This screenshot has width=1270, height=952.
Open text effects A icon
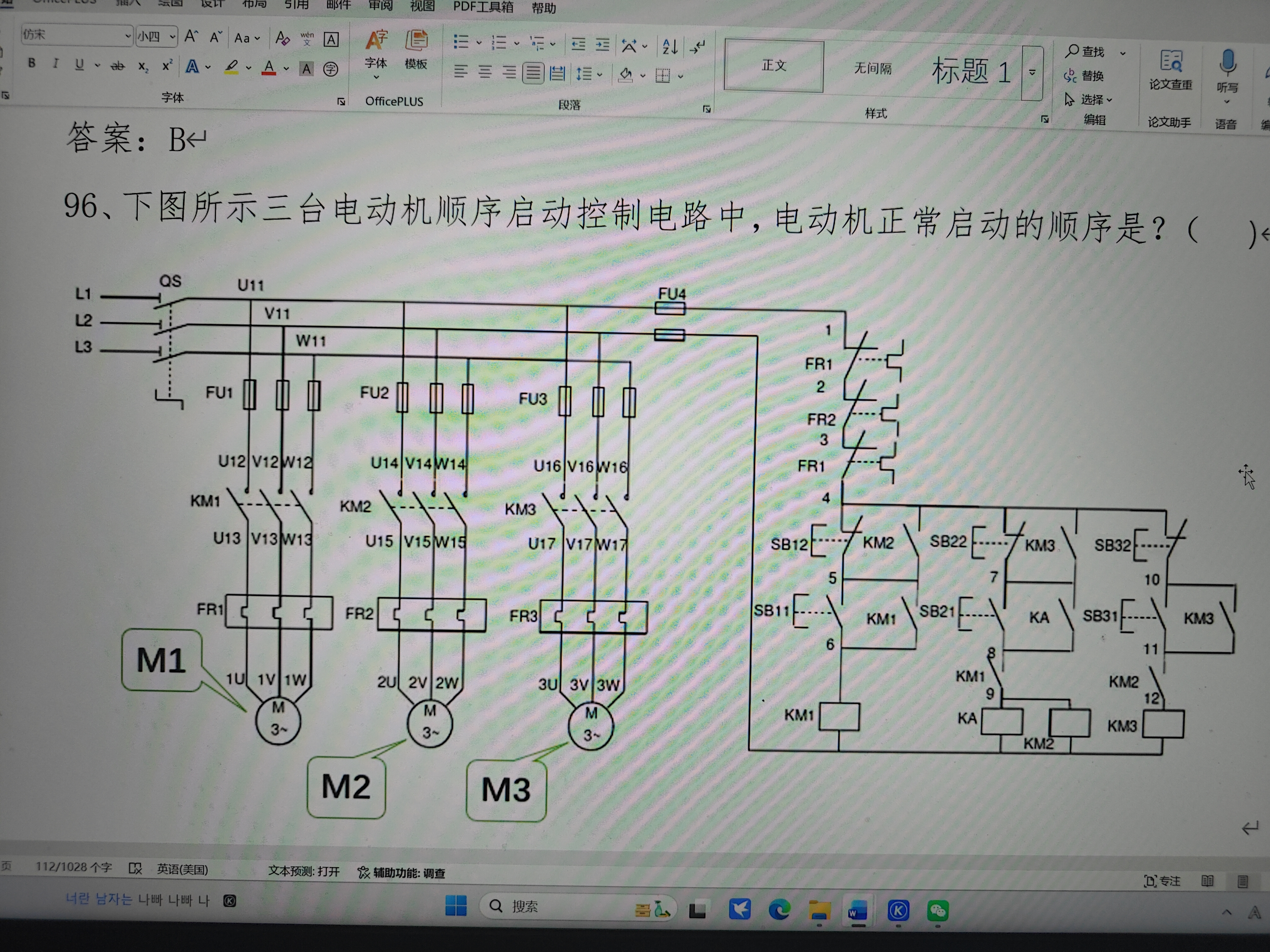pyautogui.click(x=192, y=67)
